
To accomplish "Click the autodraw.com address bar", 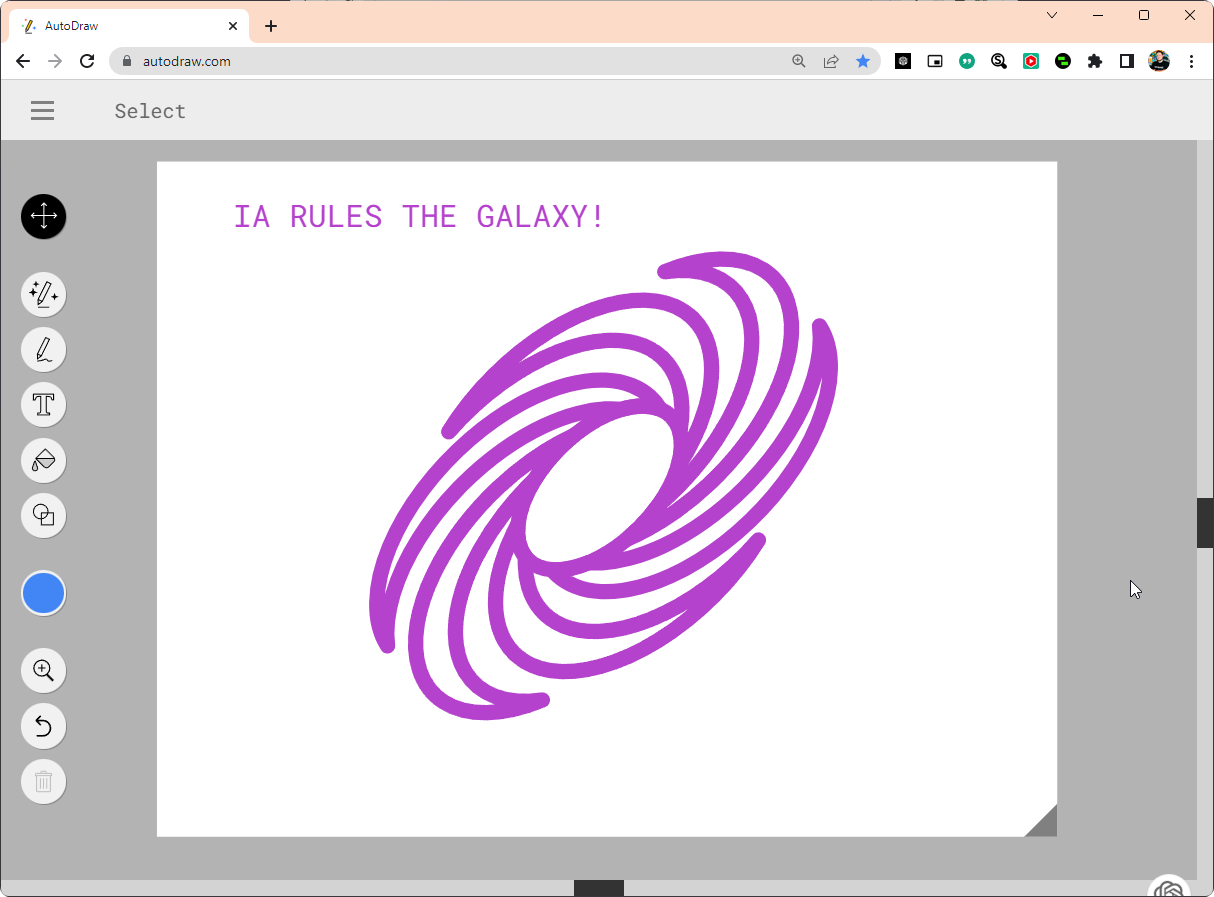I will tap(494, 61).
